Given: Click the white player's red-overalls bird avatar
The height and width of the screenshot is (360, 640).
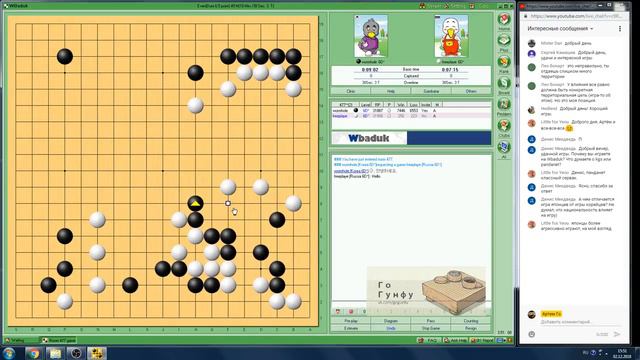Looking at the screenshot, I should click(x=451, y=36).
